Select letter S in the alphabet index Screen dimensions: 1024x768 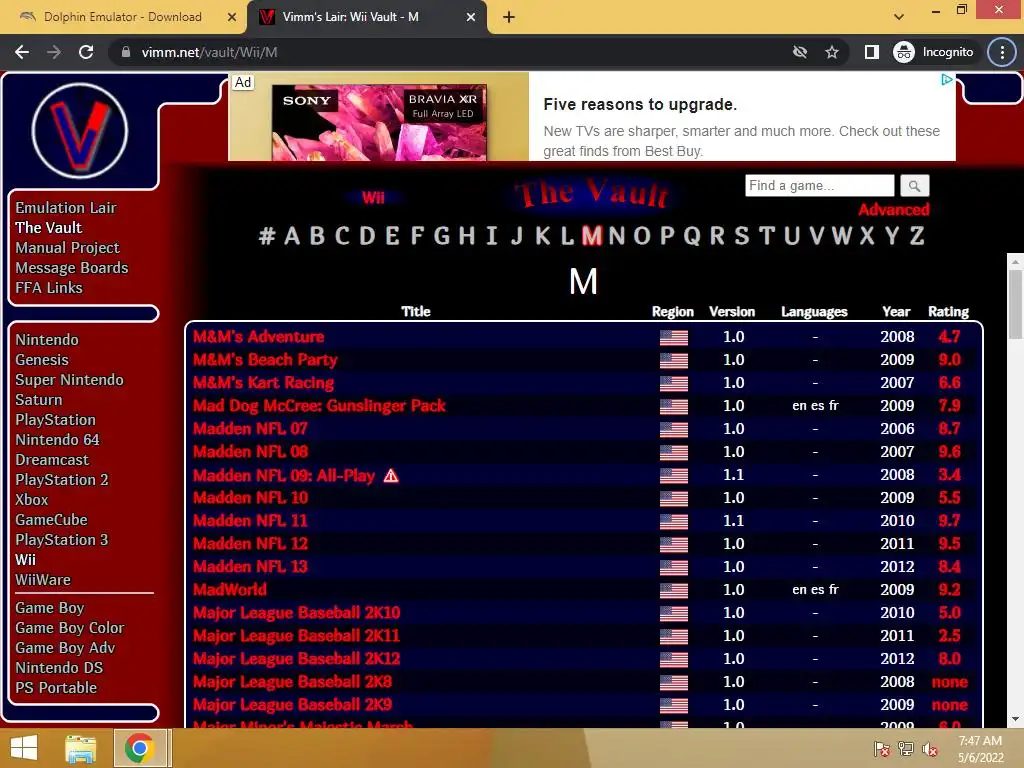click(x=742, y=236)
